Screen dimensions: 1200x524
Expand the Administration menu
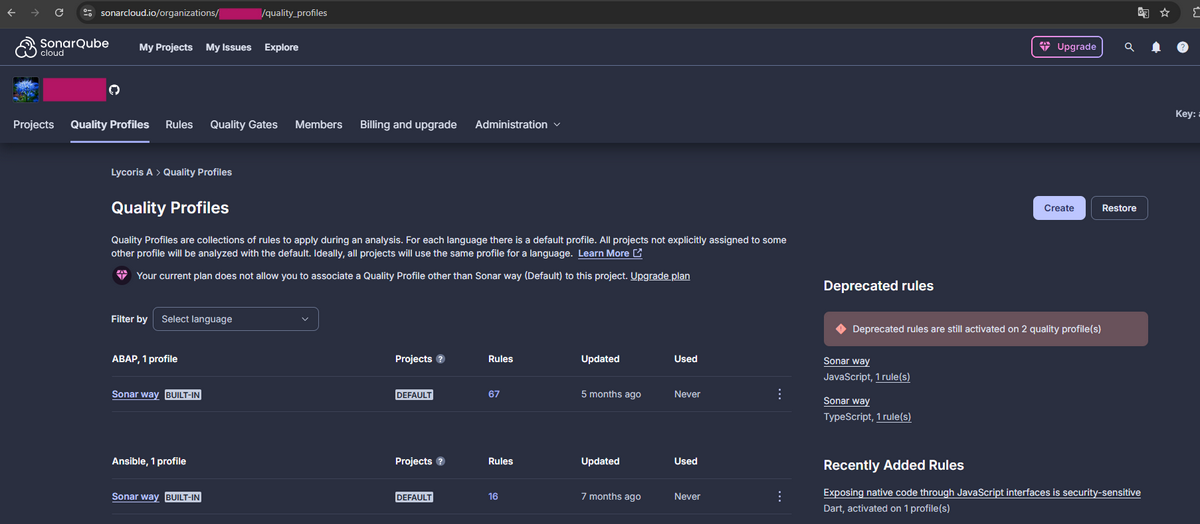coord(517,125)
